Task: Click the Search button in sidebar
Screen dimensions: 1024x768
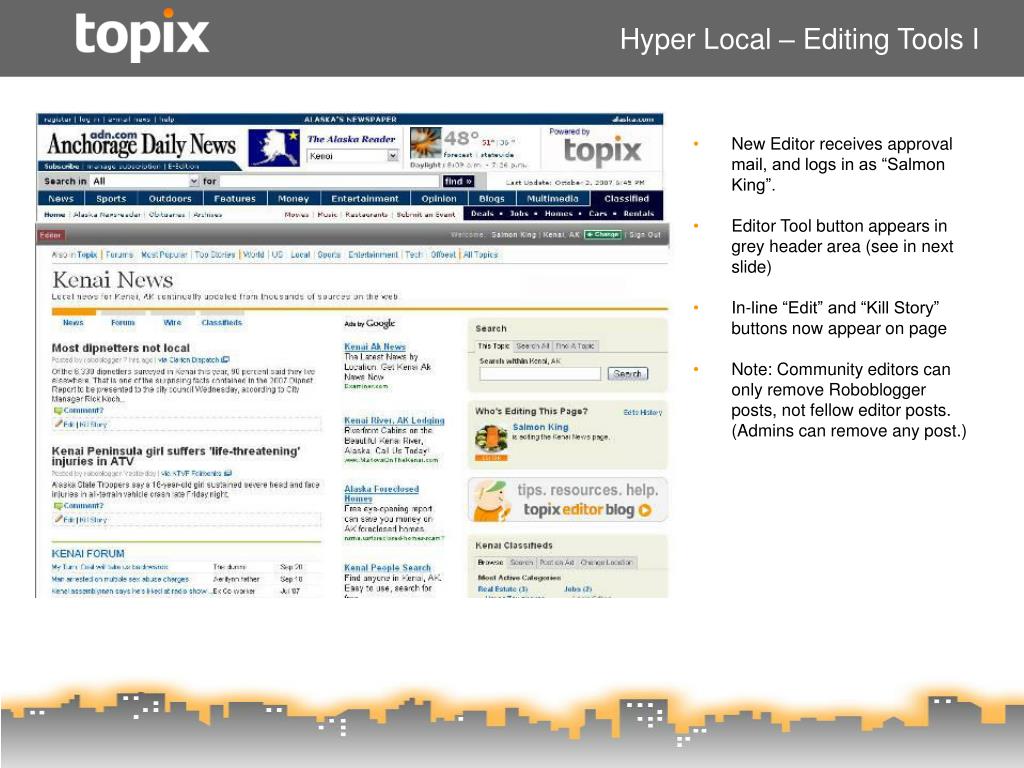Action: pyautogui.click(x=628, y=374)
